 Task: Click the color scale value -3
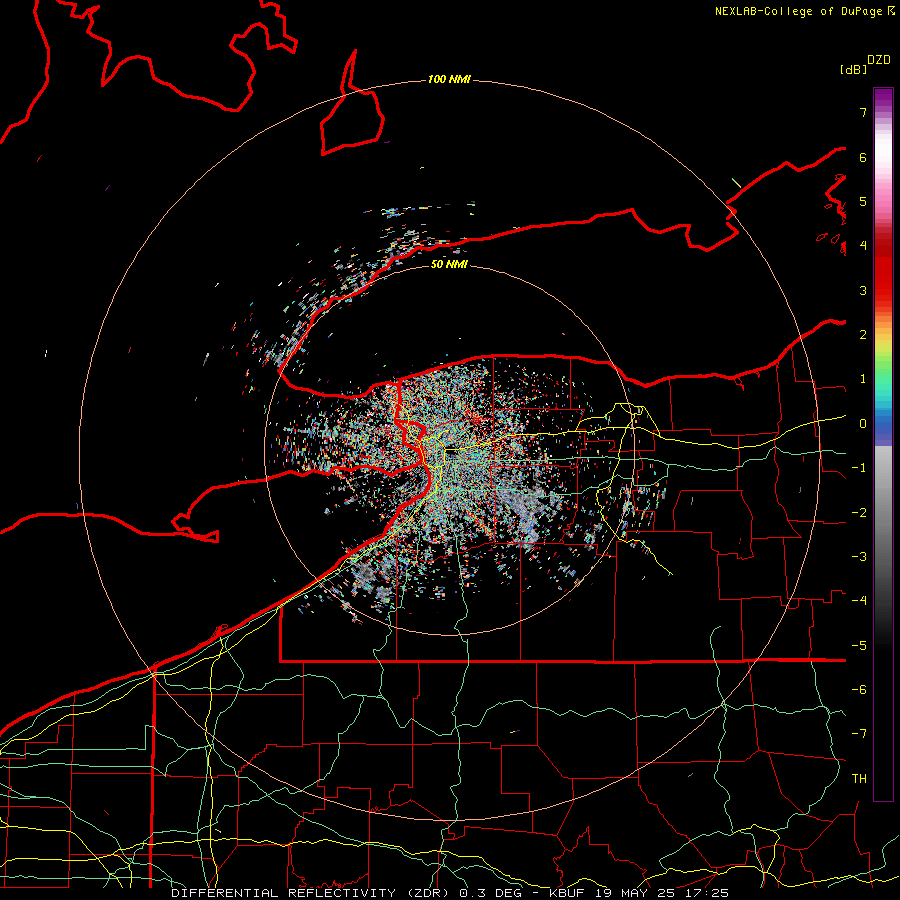click(x=859, y=557)
